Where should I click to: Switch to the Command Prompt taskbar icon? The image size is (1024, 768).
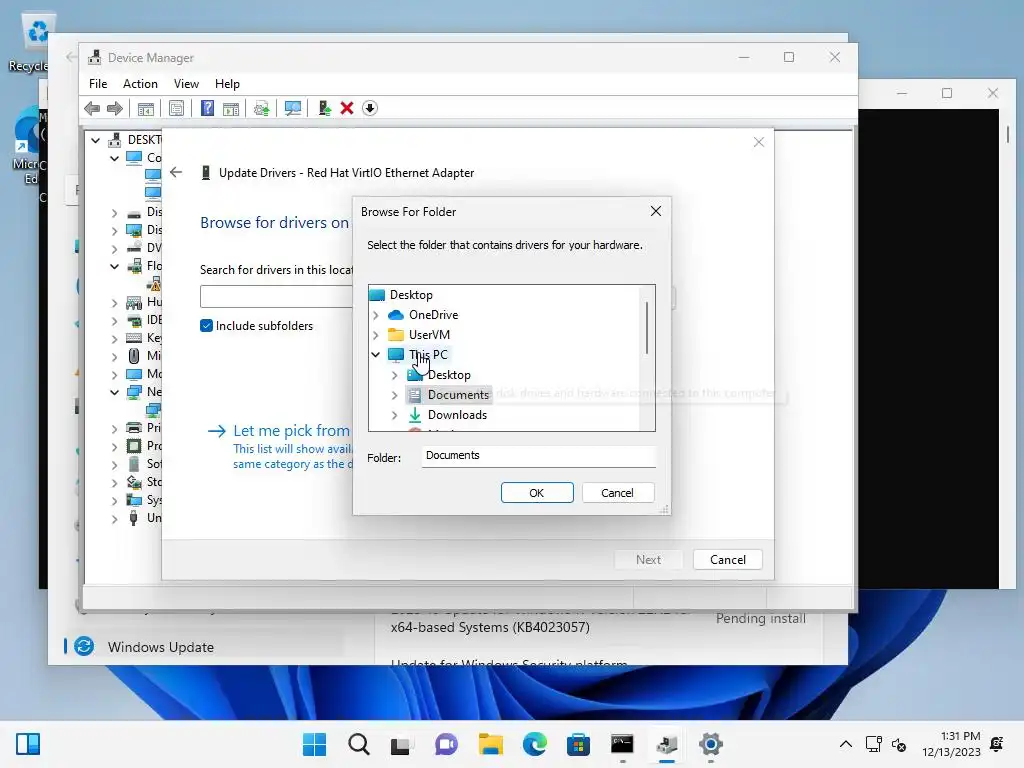click(622, 744)
